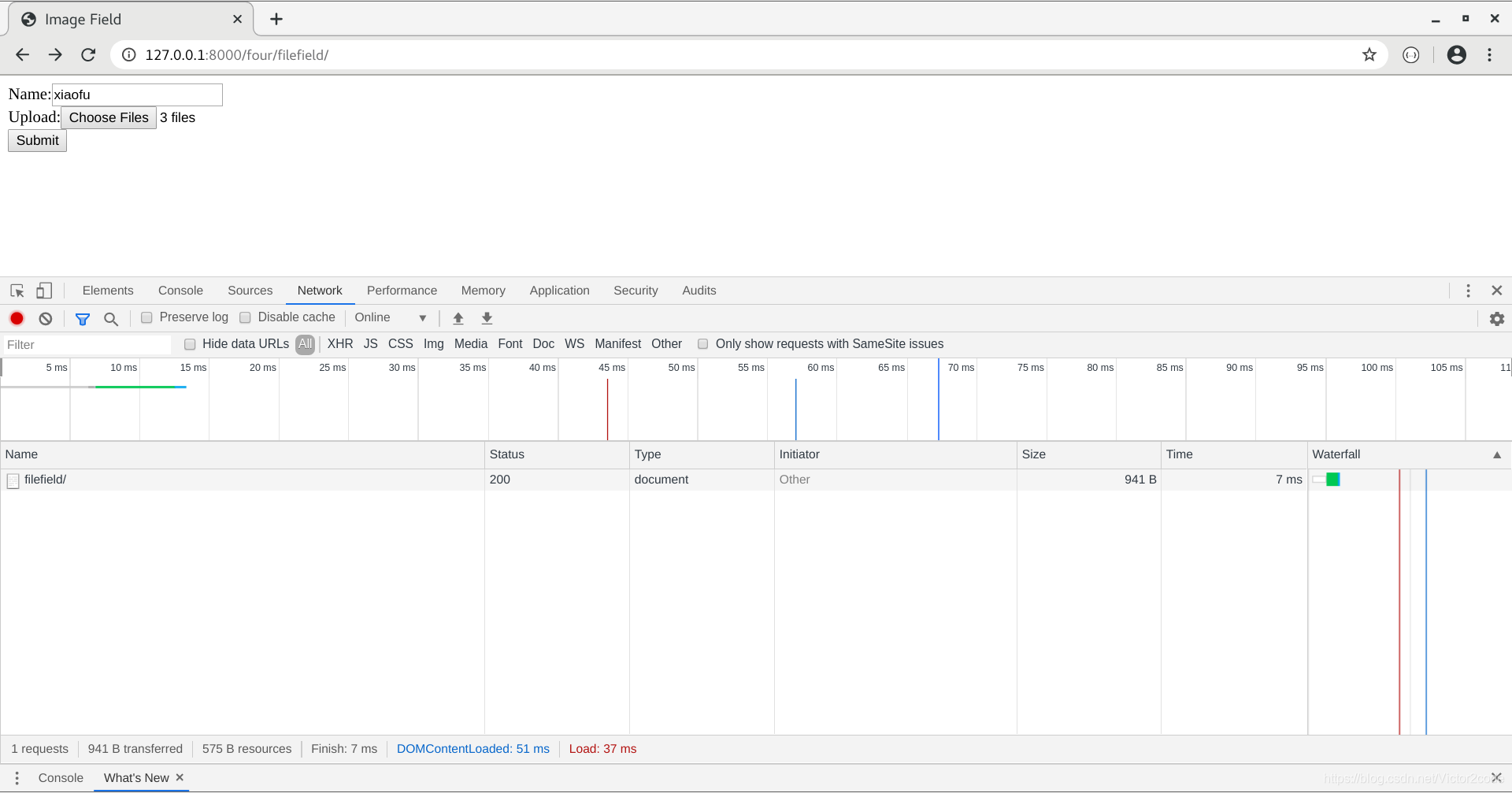Viewport: 1512px width, 793px height.
Task: Sort by Status column header
Action: (x=557, y=454)
